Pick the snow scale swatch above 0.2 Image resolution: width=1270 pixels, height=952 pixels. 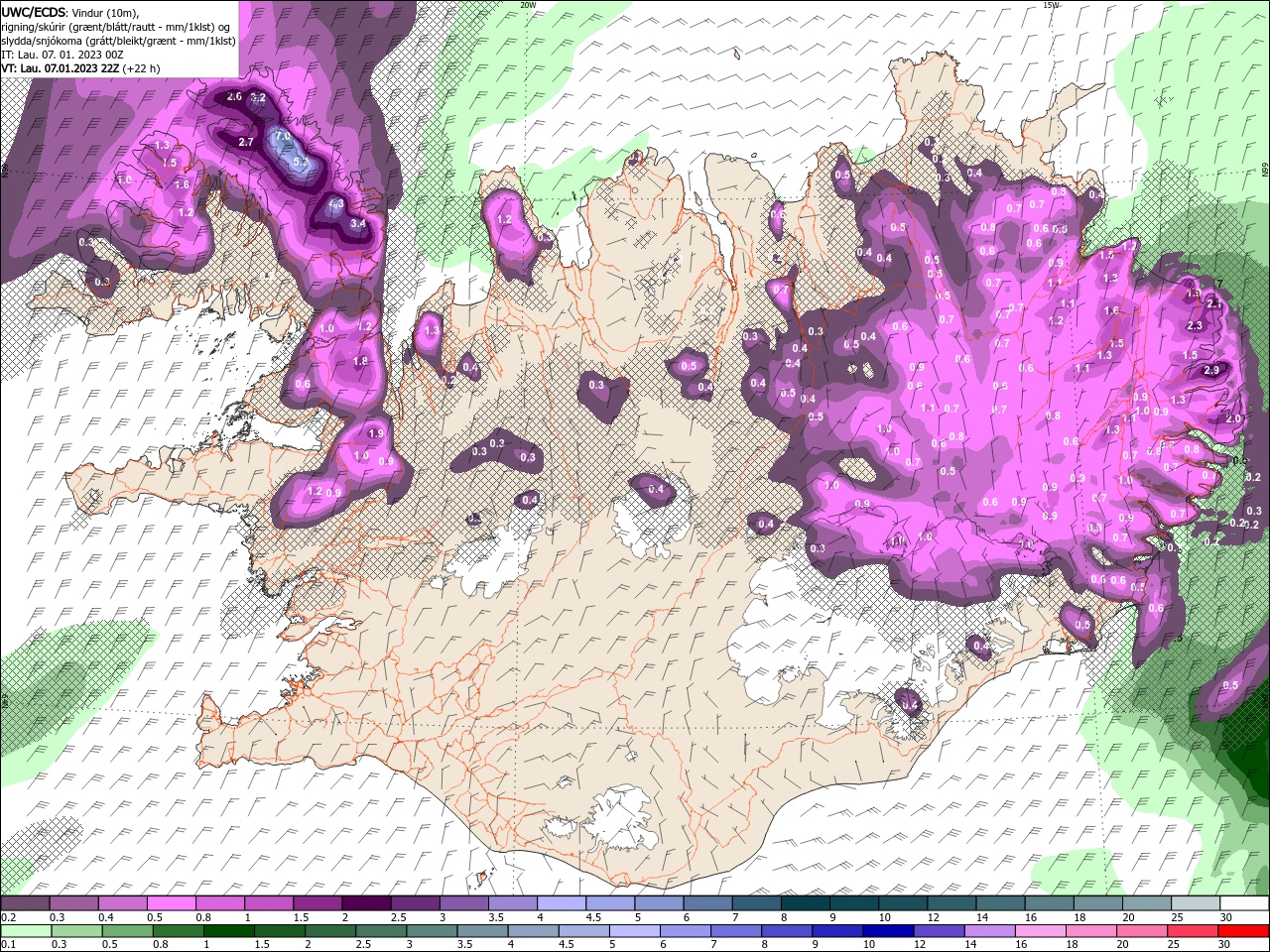(x=25, y=903)
